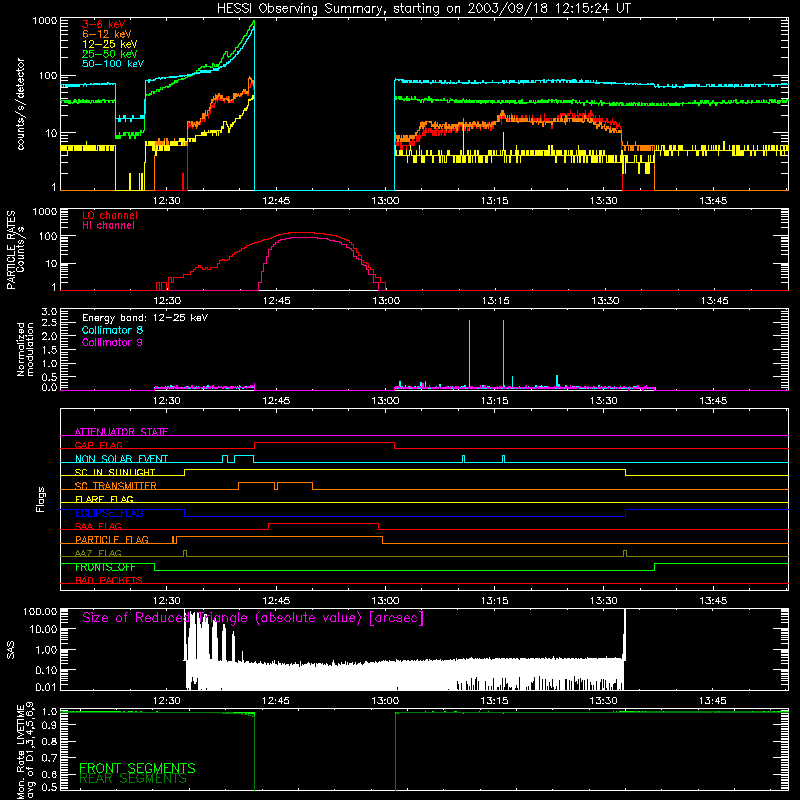This screenshot has width=800, height=800.
Task: Select the Collimator 9 legend label
Action: pos(112,342)
